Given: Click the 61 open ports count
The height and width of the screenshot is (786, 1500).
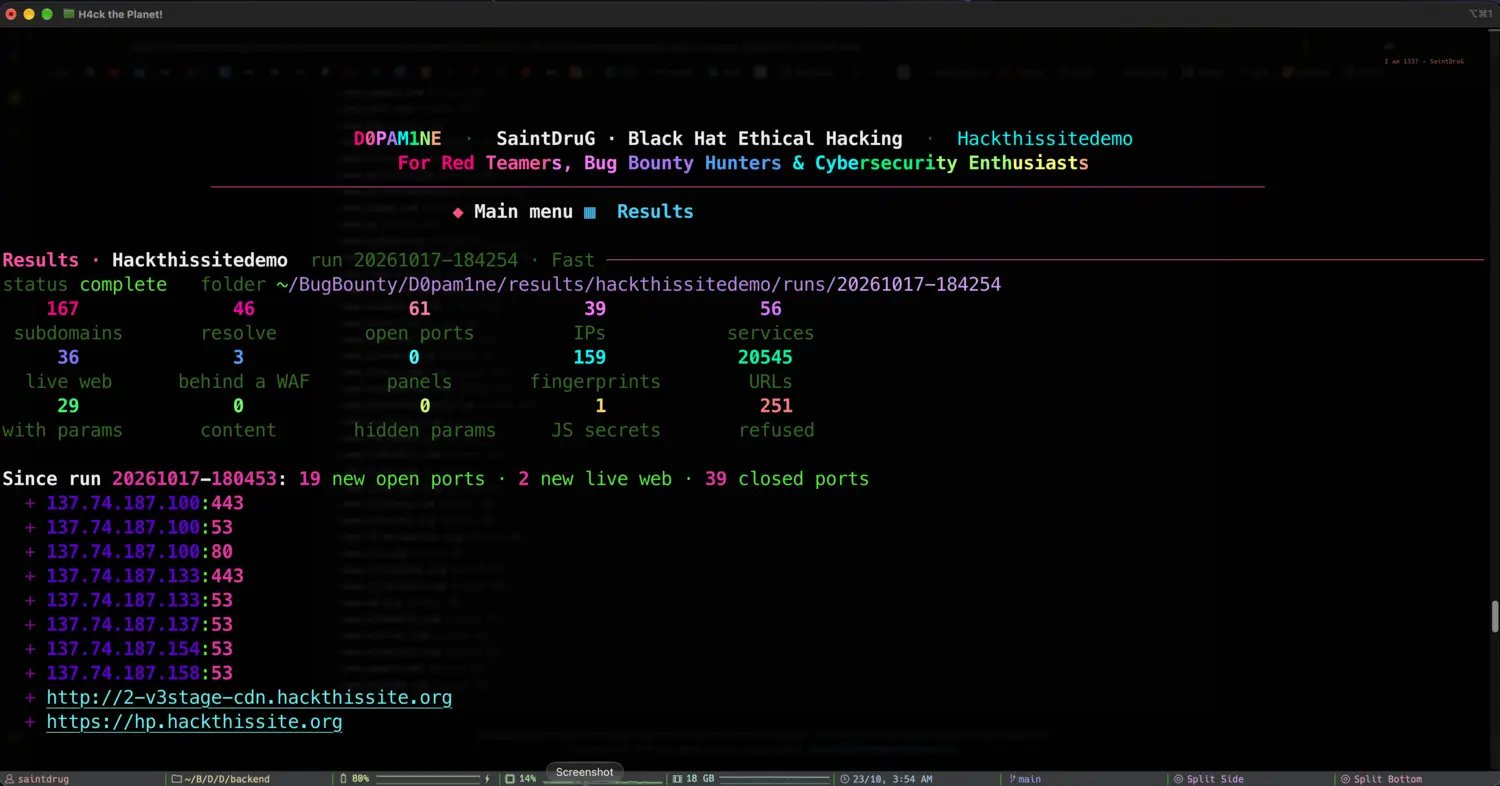Looking at the screenshot, I should click(x=419, y=309).
